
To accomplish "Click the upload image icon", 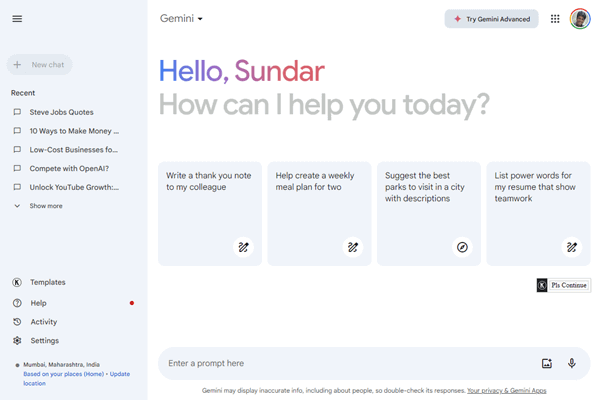I will tap(547, 363).
